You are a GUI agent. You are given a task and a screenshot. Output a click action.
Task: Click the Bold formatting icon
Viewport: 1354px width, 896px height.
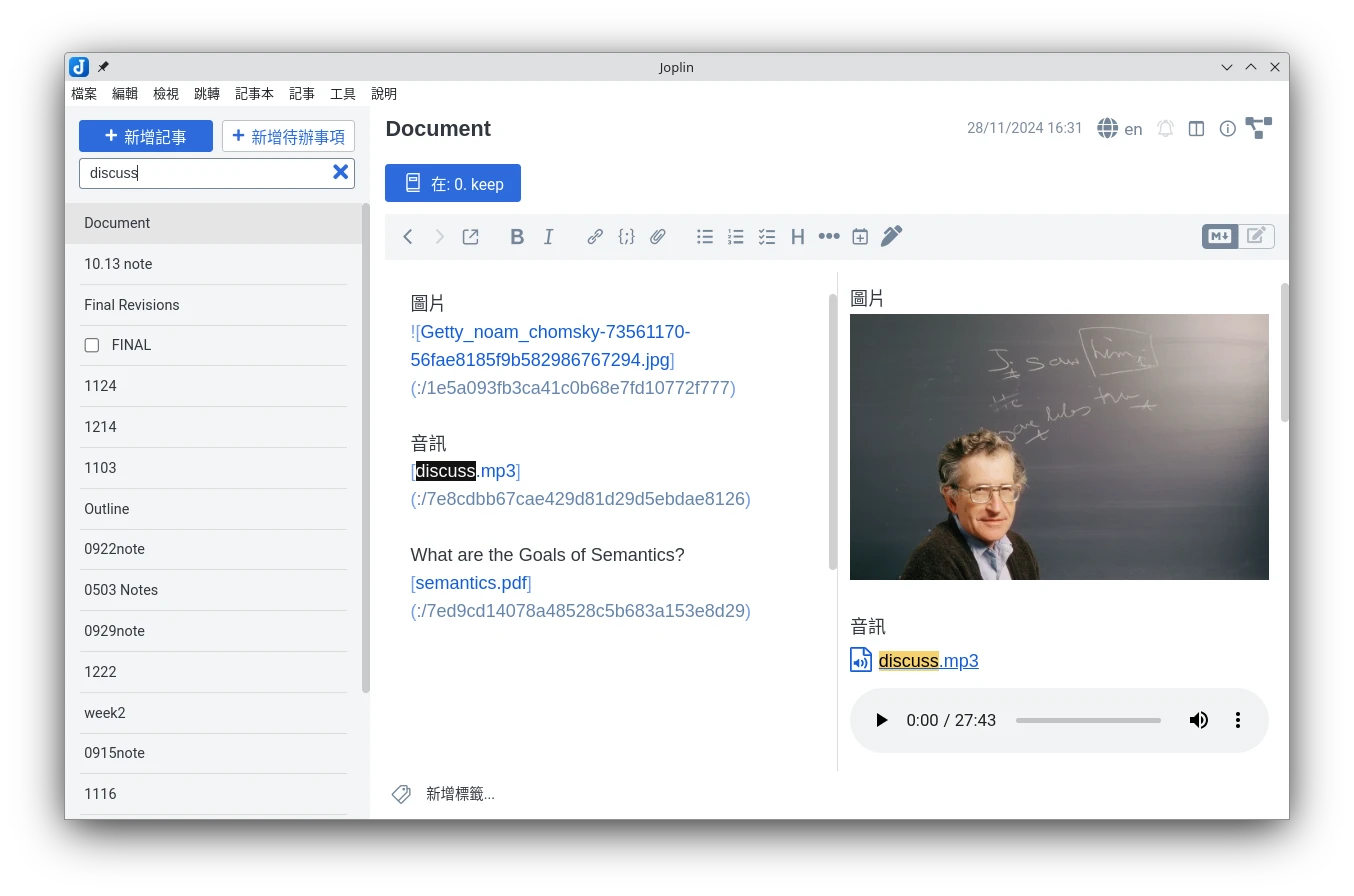(517, 237)
